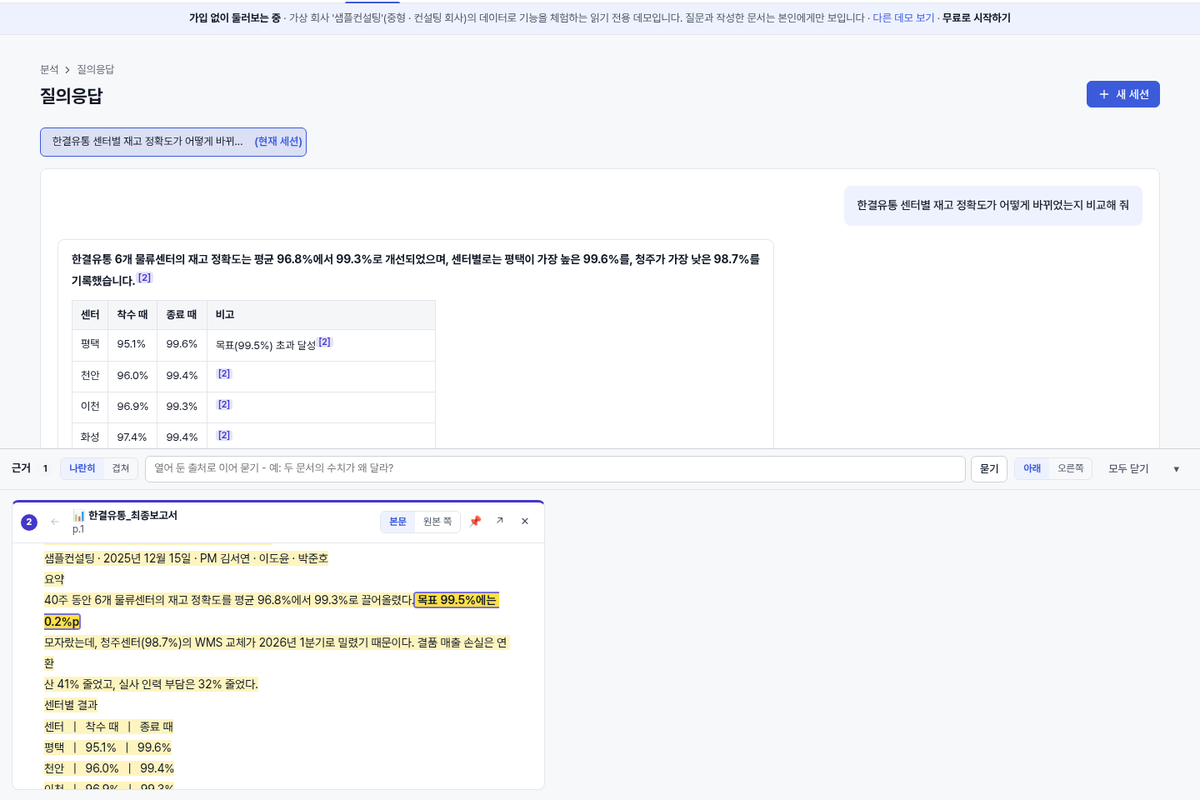Open the 다른 데모 보기 link

click(903, 18)
